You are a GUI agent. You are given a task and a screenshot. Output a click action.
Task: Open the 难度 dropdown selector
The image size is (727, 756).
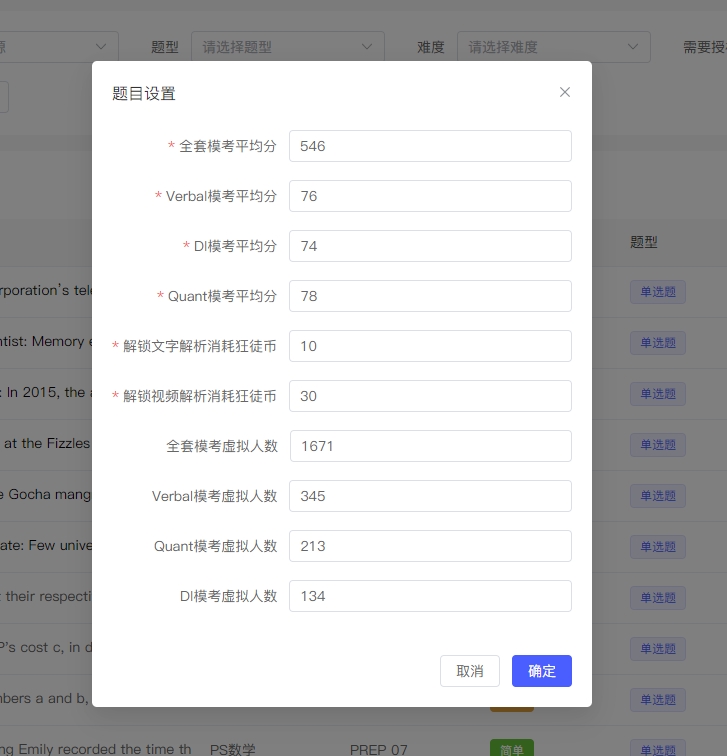point(553,47)
